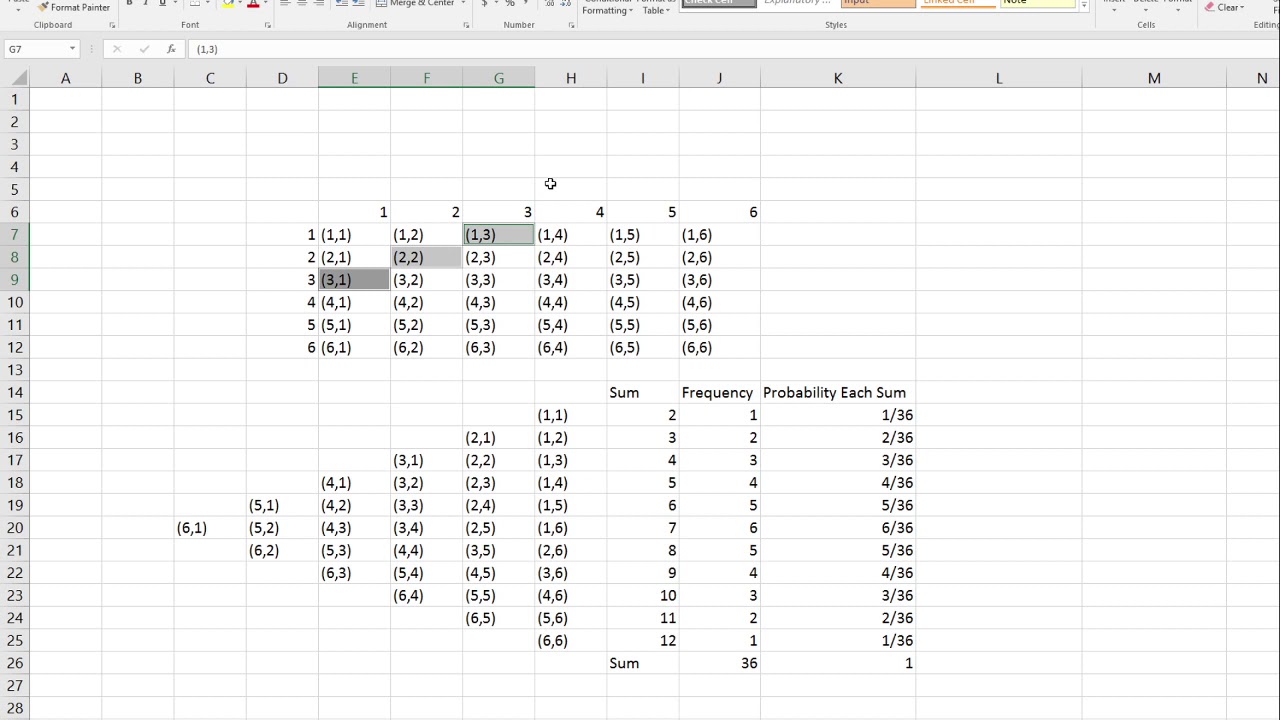Click probability cell 1/36 in row 15
Screen dimensions: 1280x720
[838, 415]
